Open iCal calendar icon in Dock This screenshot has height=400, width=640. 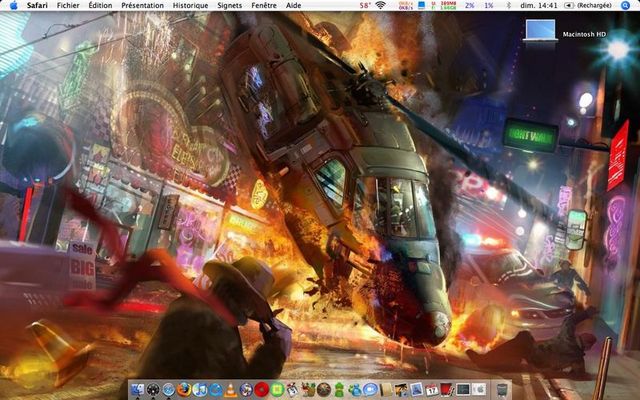click(x=432, y=389)
